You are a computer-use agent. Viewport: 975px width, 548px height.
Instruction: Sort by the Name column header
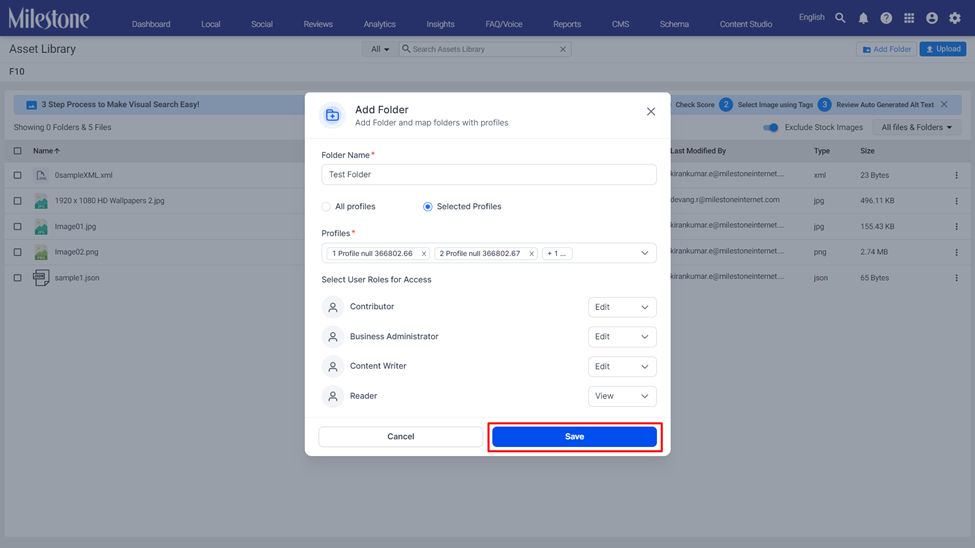pos(47,151)
